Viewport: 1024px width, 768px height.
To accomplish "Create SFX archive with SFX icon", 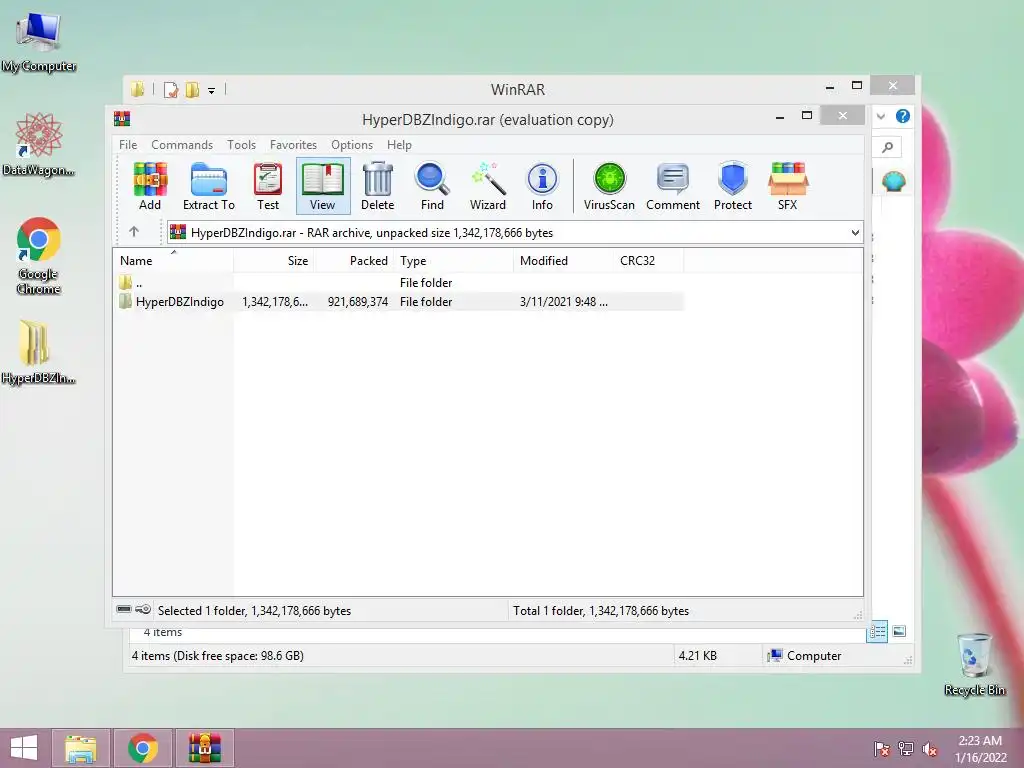I will coord(788,186).
